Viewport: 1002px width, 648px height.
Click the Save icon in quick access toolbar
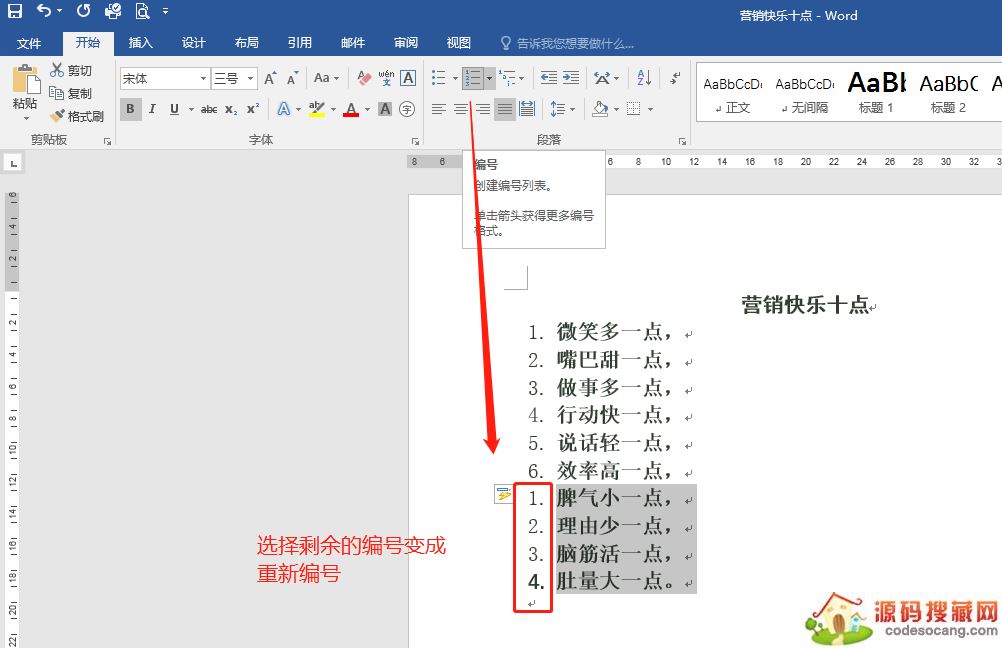[x=15, y=12]
